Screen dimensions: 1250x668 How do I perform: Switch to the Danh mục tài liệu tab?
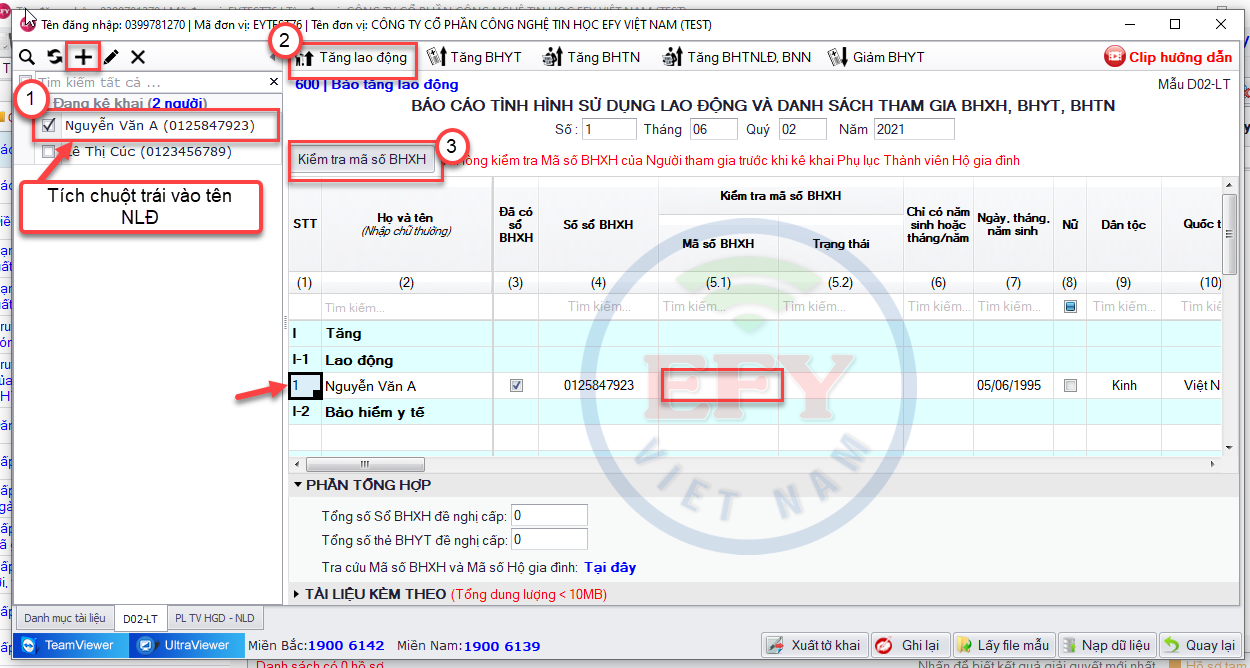[65, 619]
